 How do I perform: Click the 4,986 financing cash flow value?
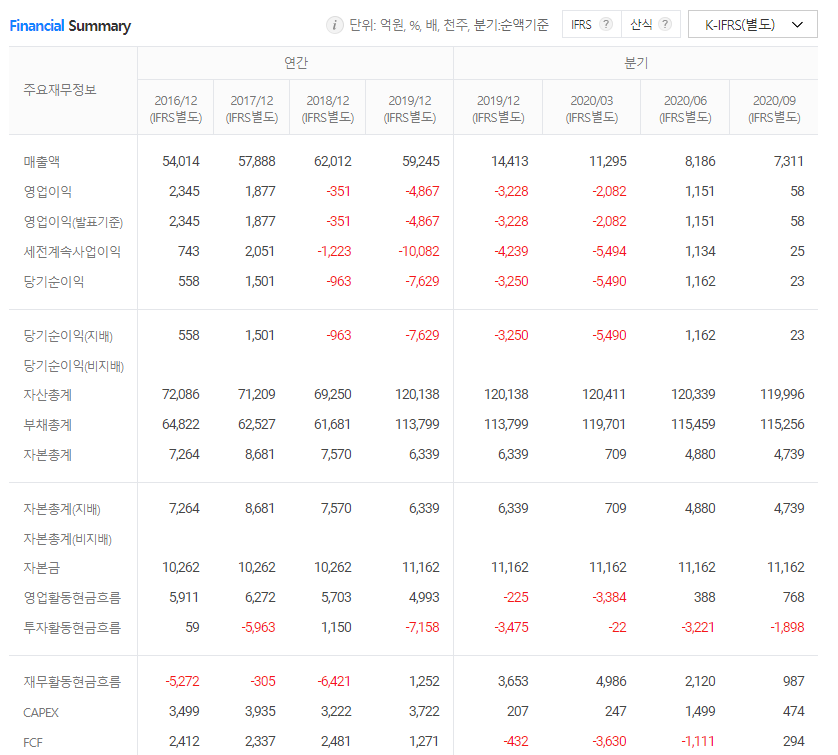(x=611, y=682)
